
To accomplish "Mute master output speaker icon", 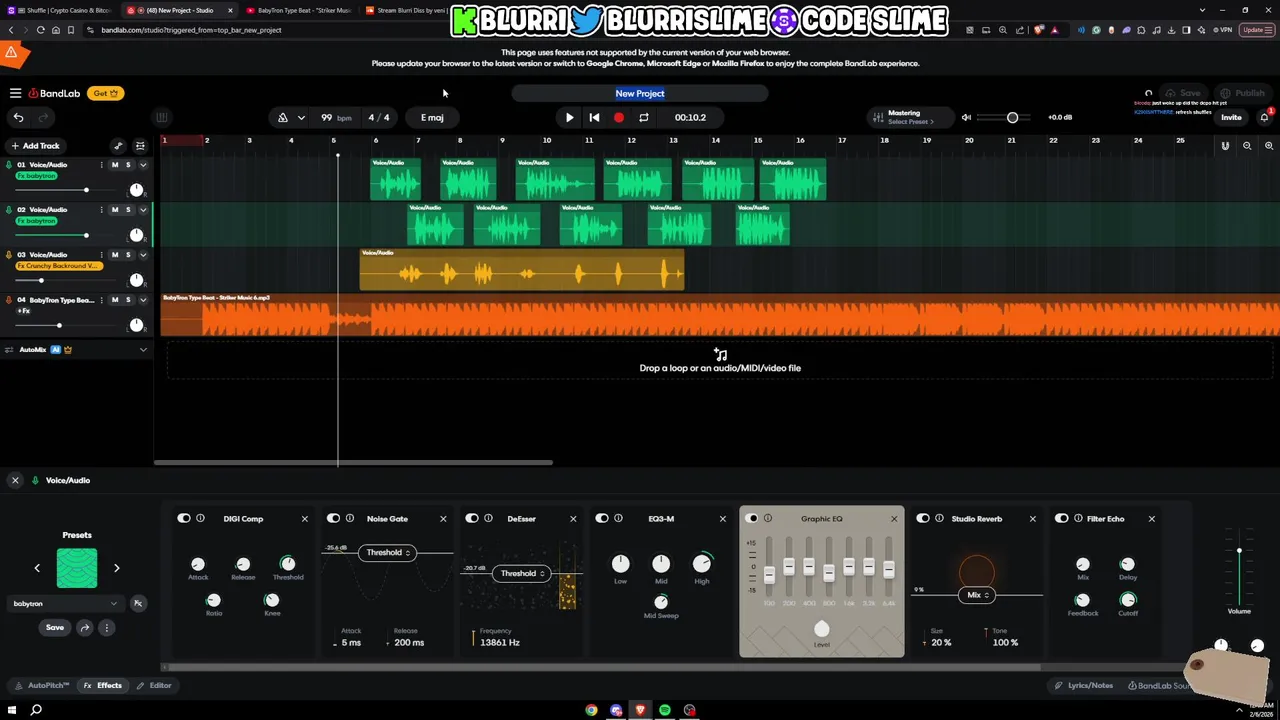I will pos(966,118).
